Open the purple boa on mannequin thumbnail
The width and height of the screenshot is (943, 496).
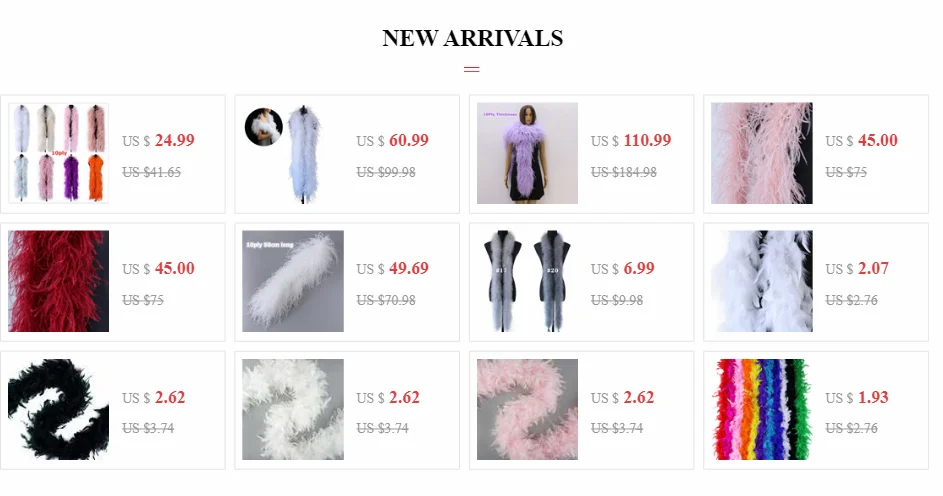527,153
